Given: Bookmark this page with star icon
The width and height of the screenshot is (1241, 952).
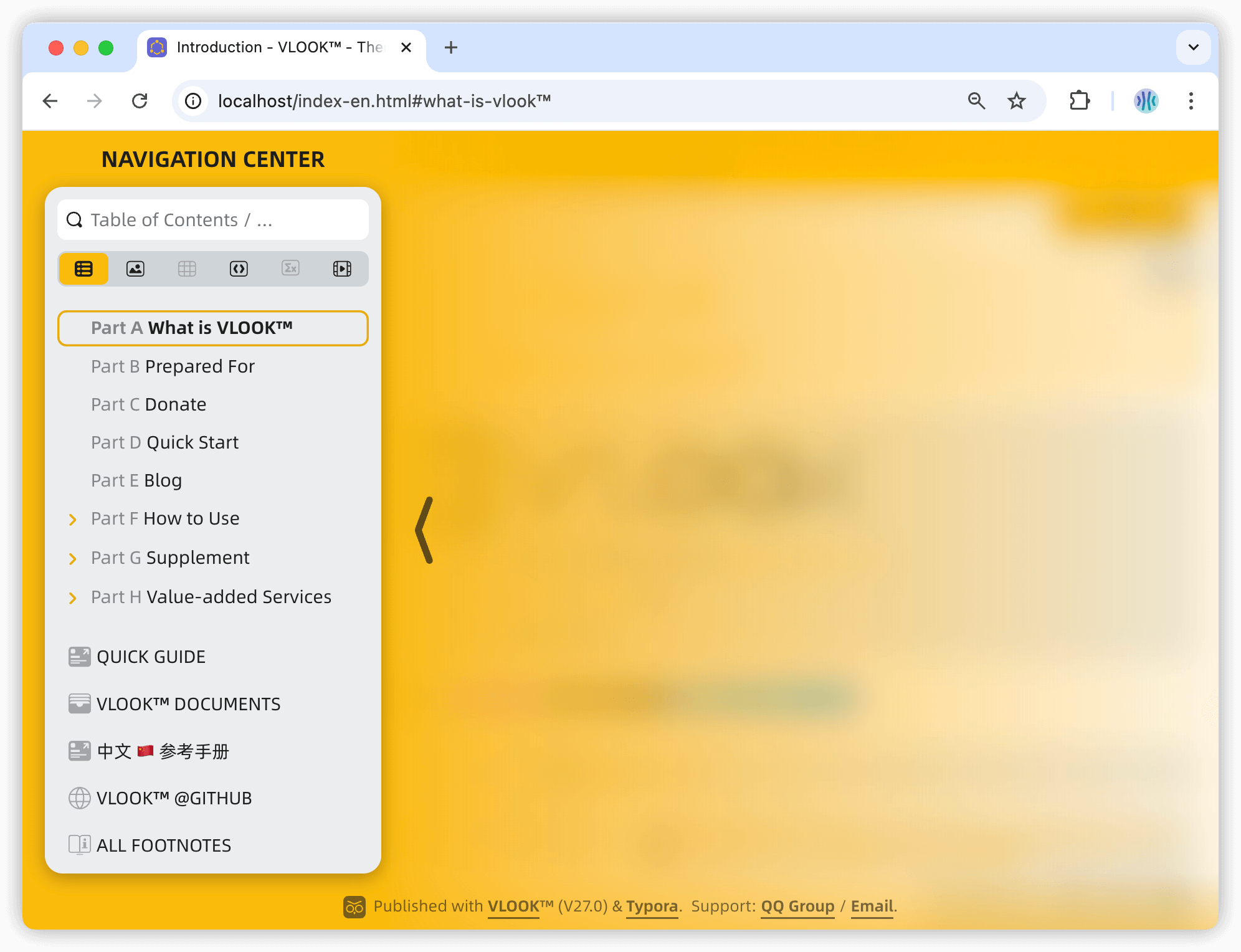Looking at the screenshot, I should tap(1017, 101).
